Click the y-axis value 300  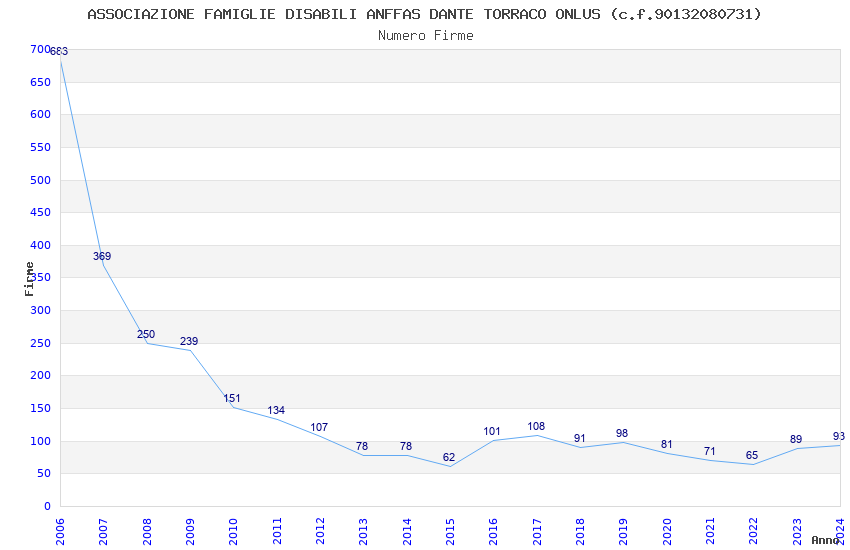click(41, 310)
